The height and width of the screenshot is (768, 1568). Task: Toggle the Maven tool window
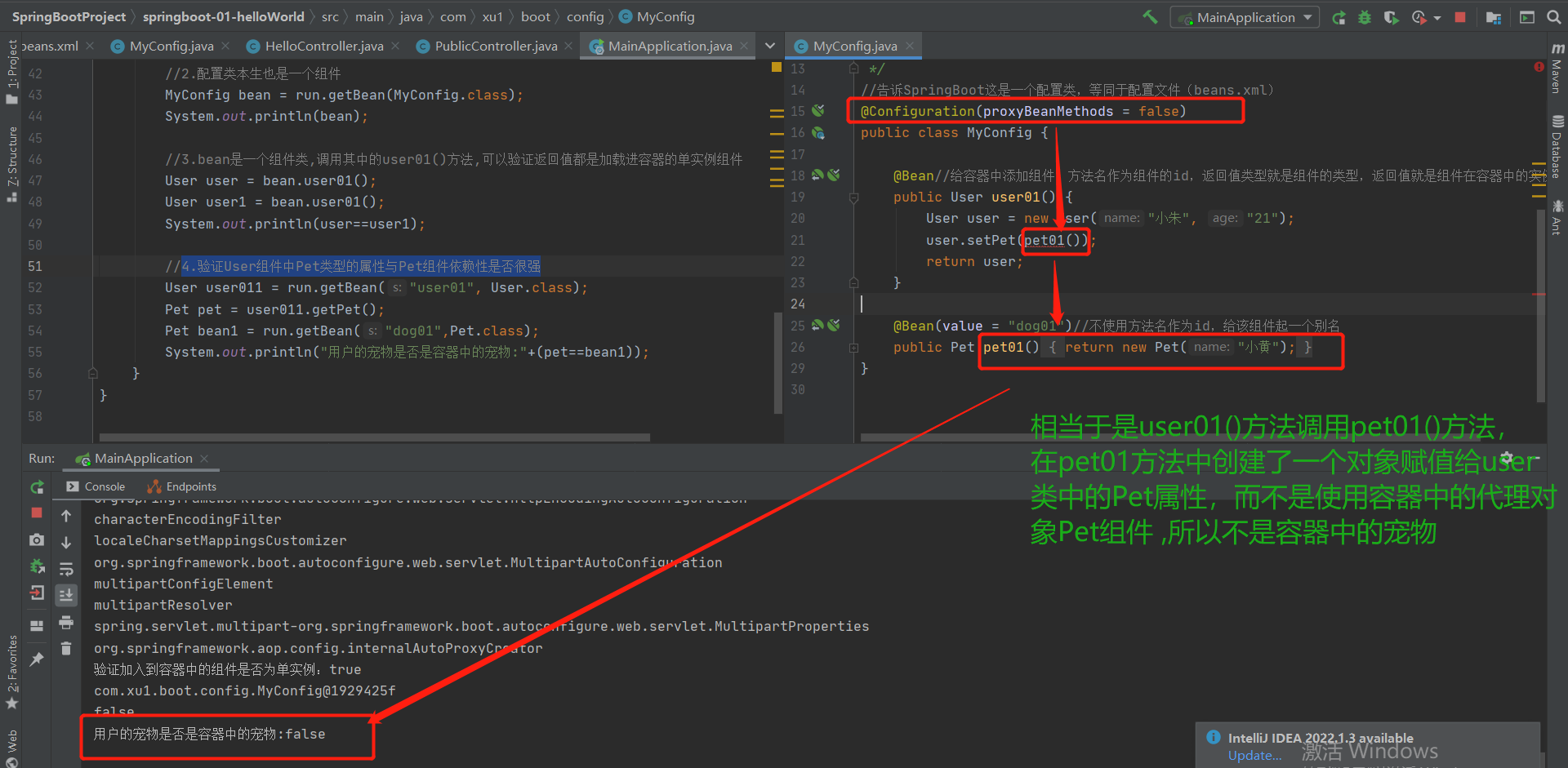(x=1557, y=67)
